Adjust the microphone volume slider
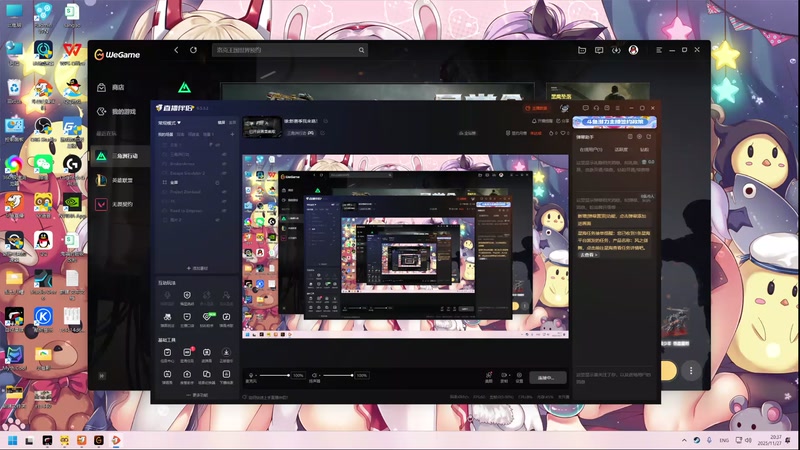Viewport: 800px width, 450px height. (274, 376)
